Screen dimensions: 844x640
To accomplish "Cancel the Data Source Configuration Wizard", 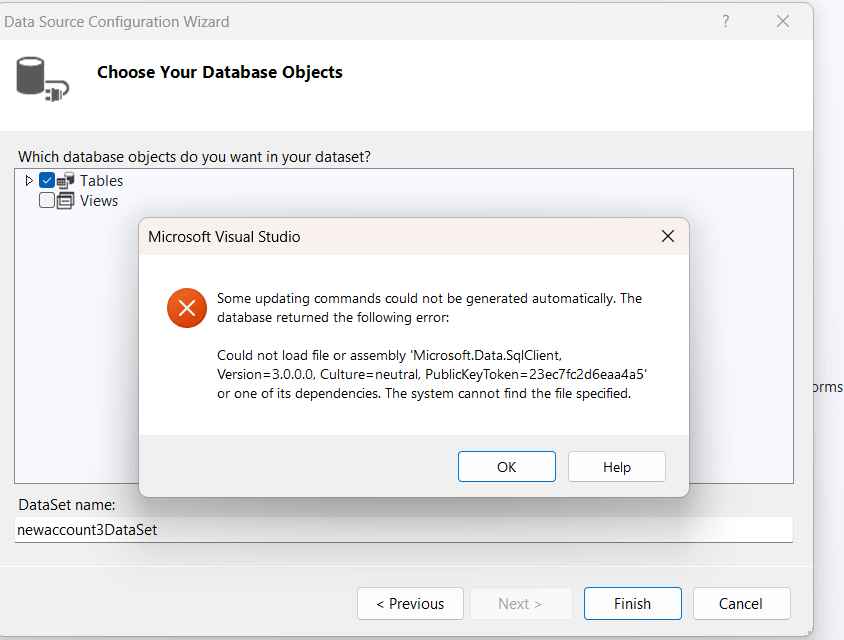I will click(741, 603).
